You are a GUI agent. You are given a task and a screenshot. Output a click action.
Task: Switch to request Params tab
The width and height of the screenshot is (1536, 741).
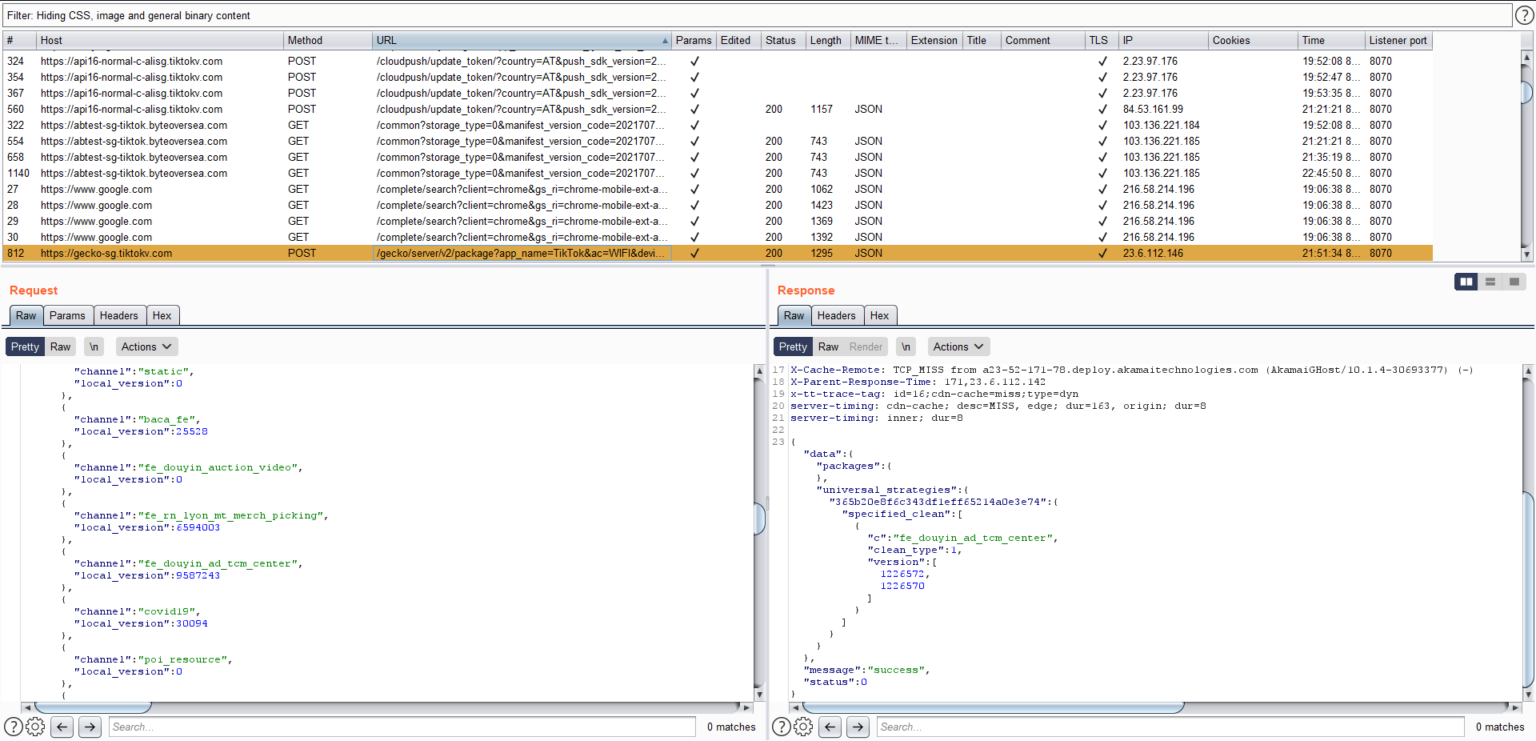(67, 316)
